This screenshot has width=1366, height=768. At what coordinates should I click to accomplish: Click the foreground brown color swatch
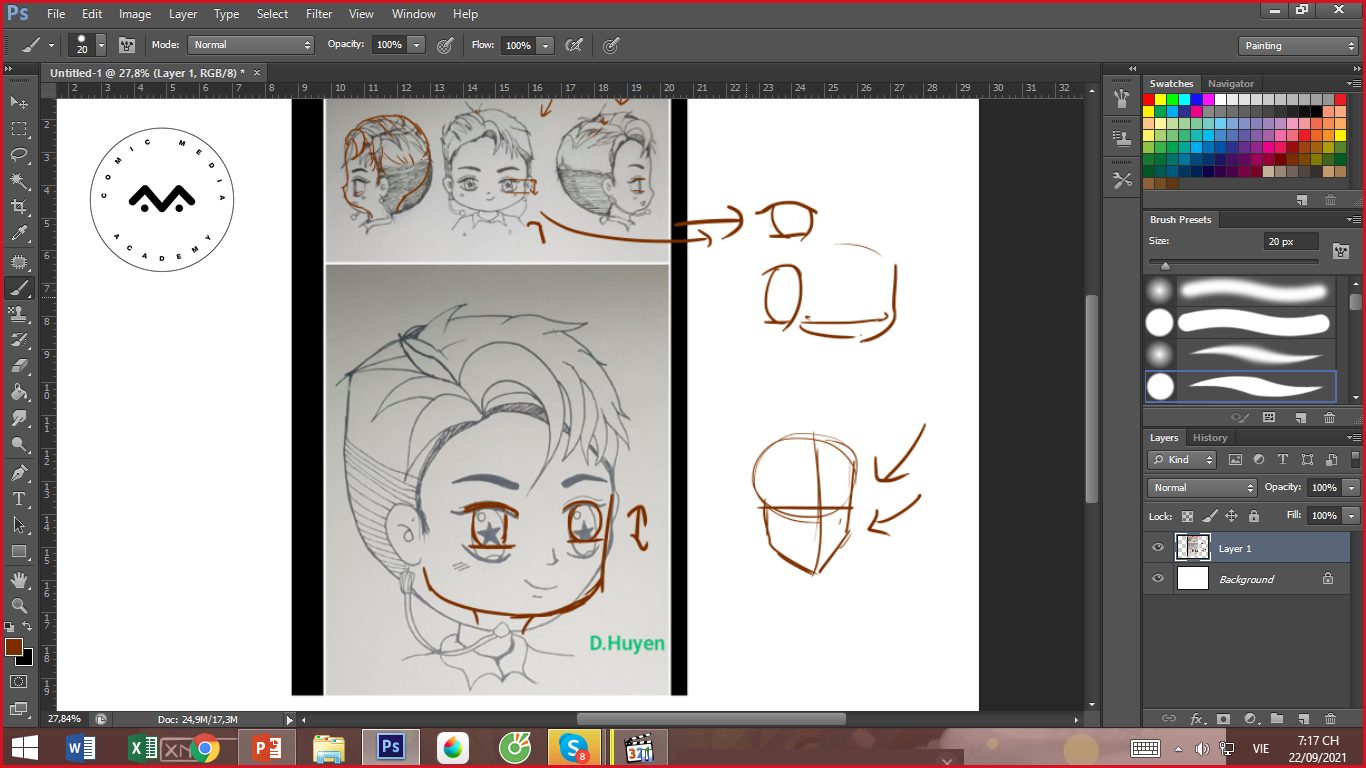pyautogui.click(x=14, y=647)
